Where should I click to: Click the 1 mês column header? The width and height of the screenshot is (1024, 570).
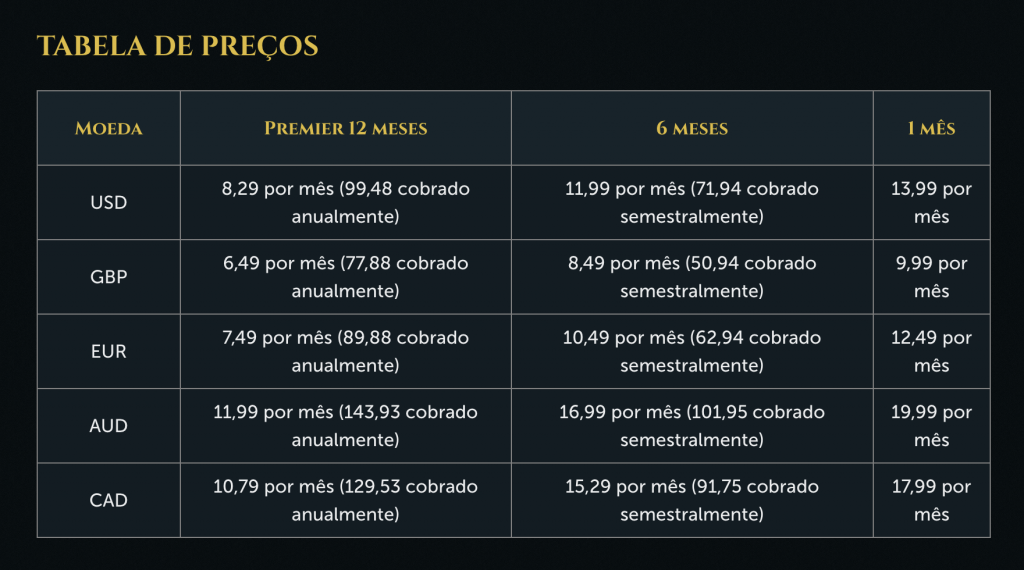click(931, 128)
